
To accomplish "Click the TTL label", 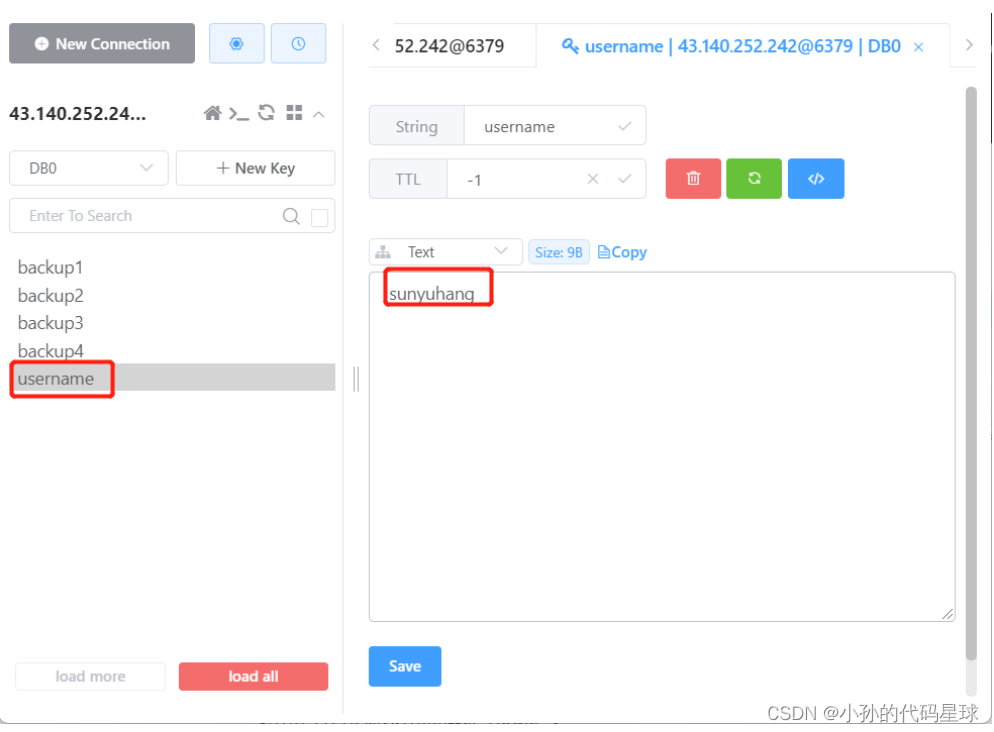I will click(408, 179).
